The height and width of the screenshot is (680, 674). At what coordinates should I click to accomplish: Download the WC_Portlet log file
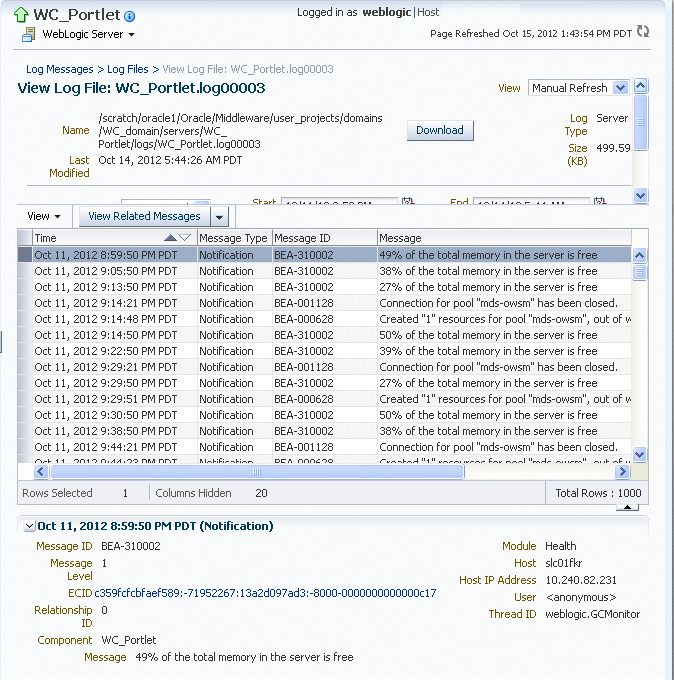pos(440,130)
